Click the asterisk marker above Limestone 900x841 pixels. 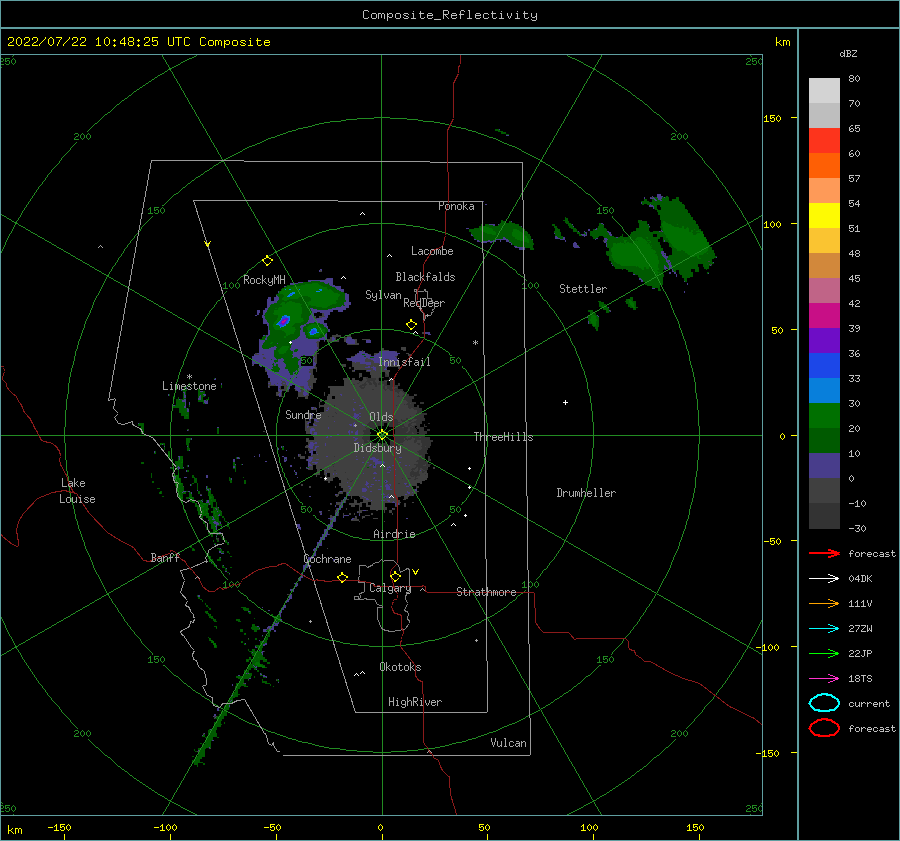pos(189,377)
